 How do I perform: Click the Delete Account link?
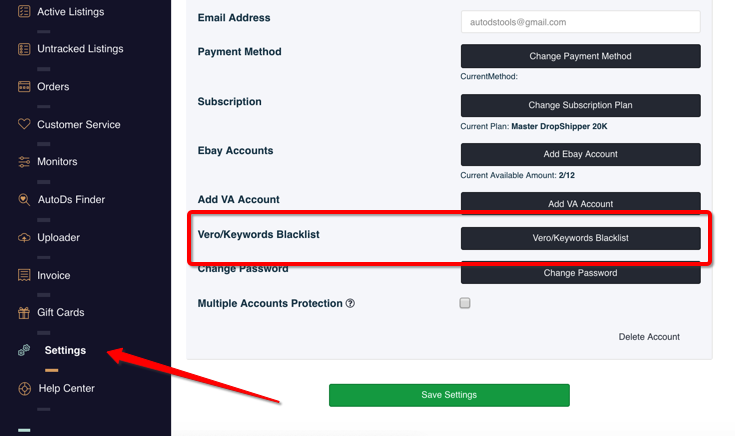(x=649, y=337)
